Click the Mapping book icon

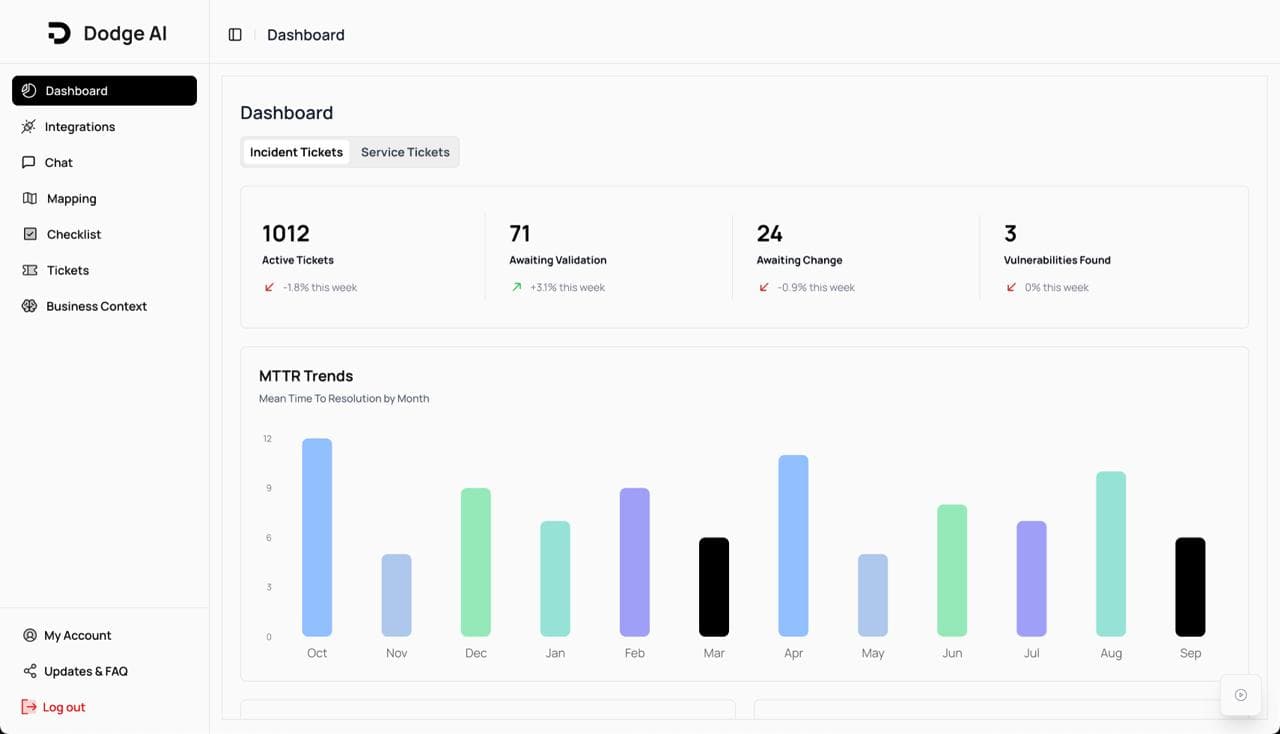point(28,198)
